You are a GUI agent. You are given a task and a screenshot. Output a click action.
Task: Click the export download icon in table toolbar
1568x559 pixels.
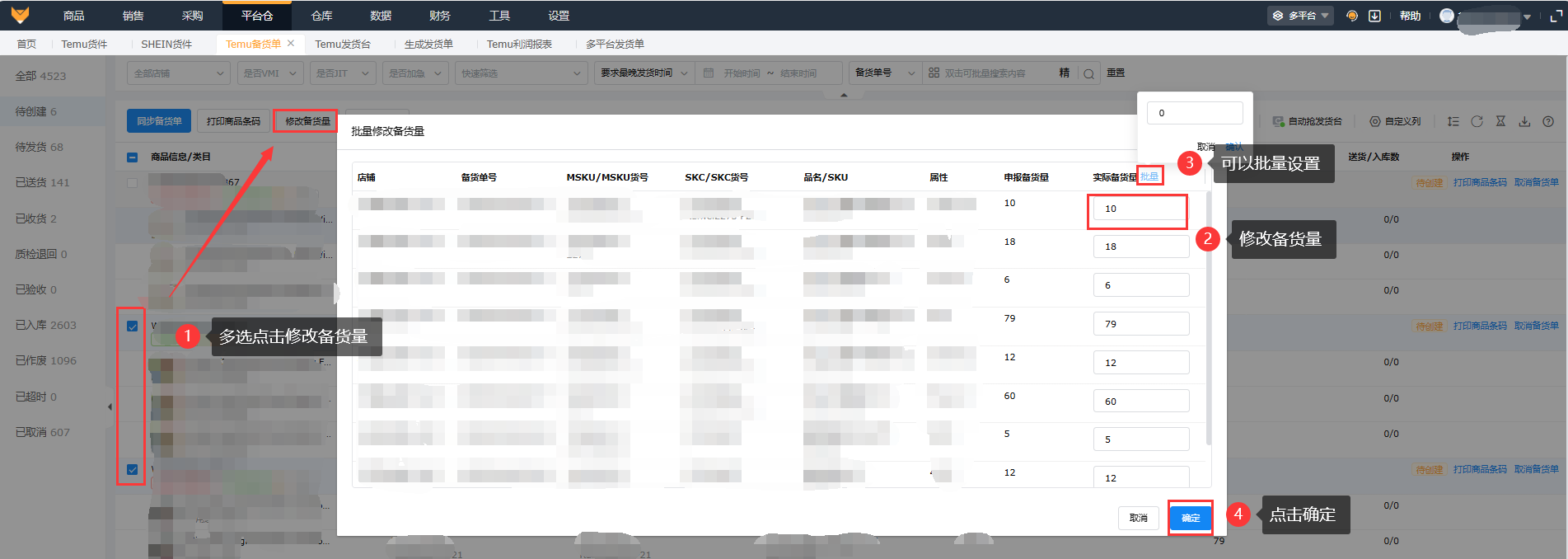(1525, 121)
